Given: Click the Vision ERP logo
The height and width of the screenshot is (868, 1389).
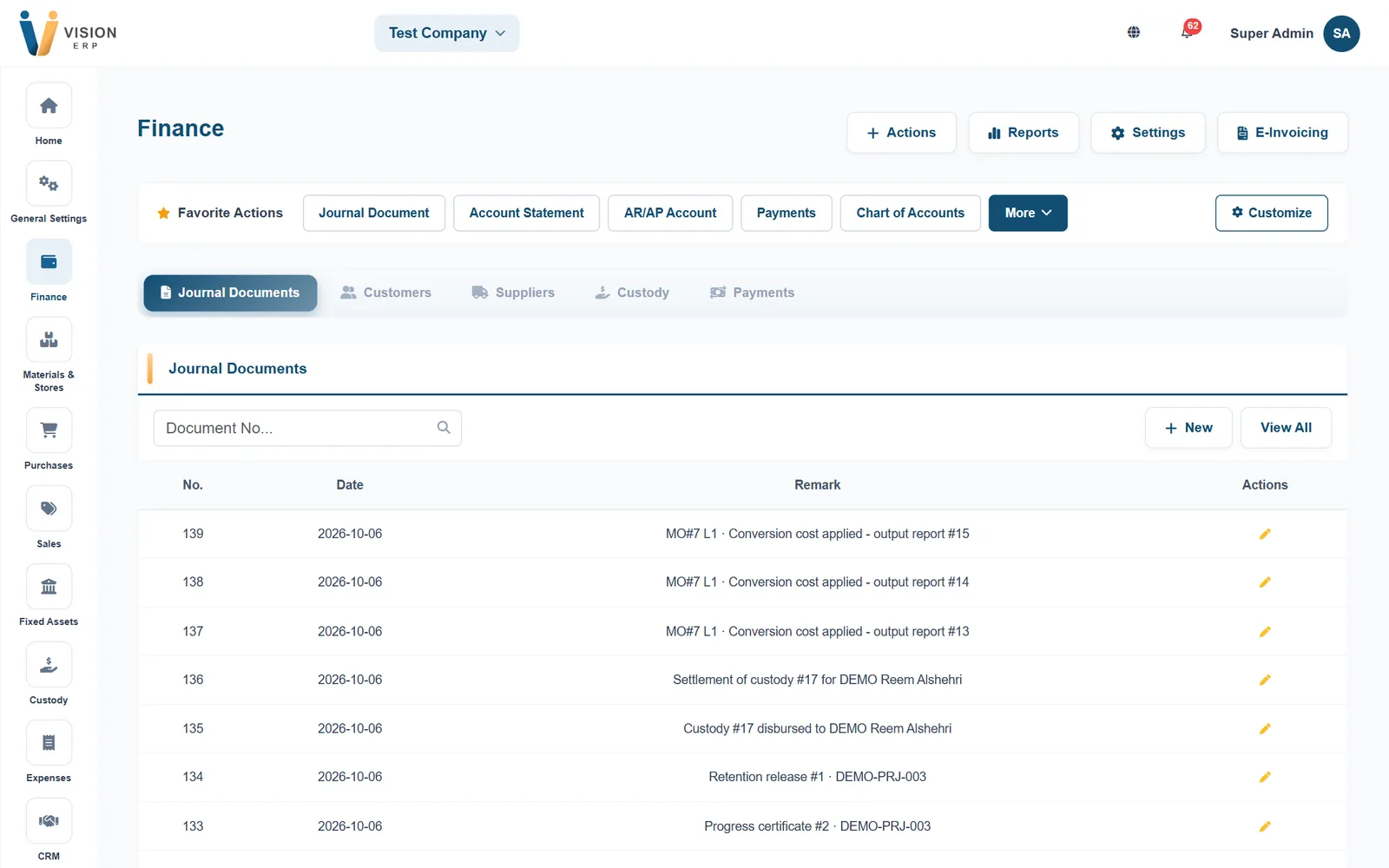Looking at the screenshot, I should 68,33.
